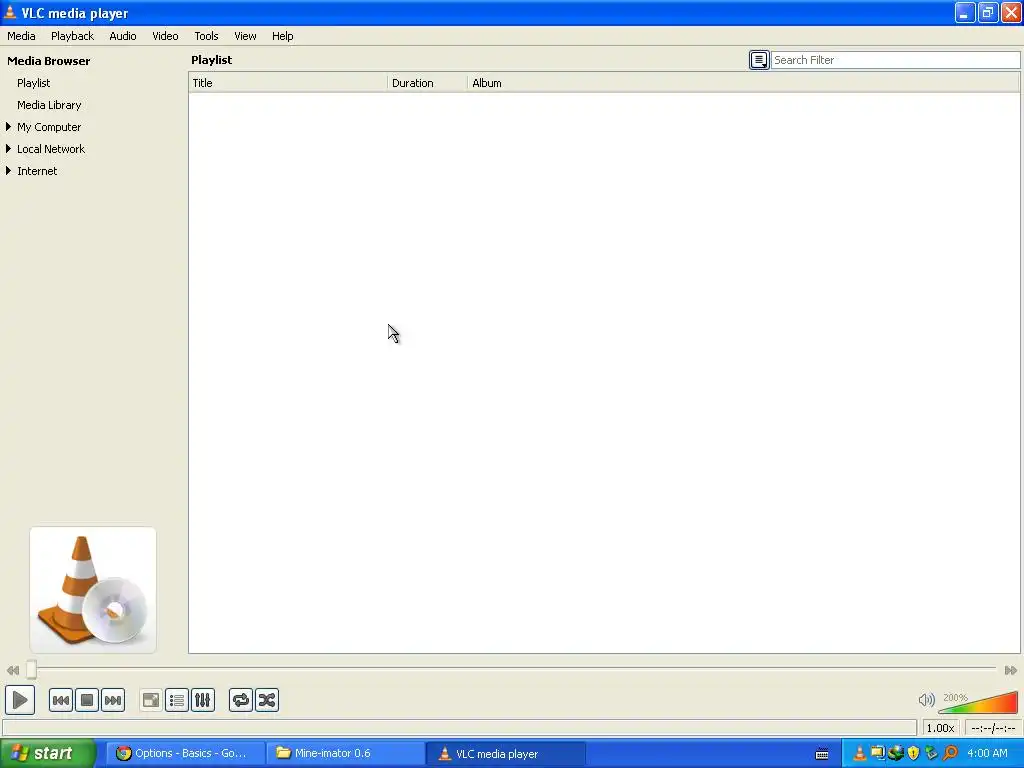
Task: Open the Media menu
Action: click(x=21, y=36)
